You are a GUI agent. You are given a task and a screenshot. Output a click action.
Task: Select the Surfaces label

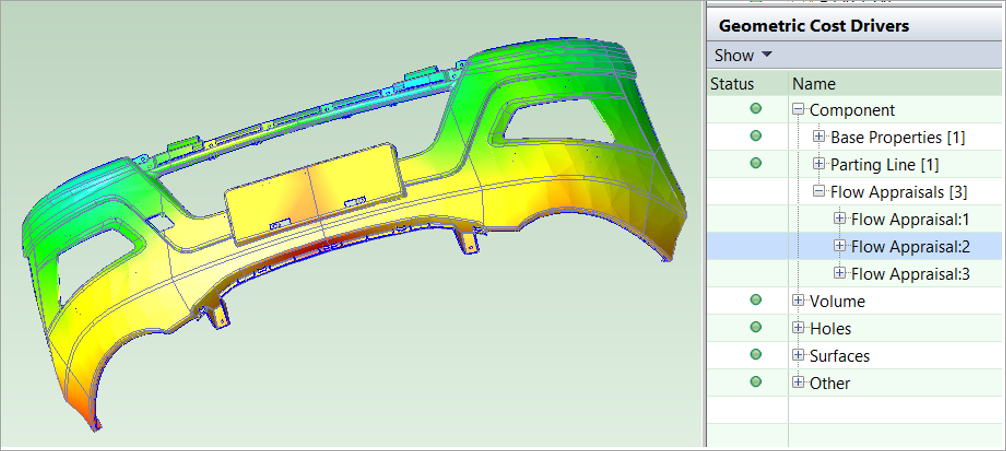click(x=840, y=355)
